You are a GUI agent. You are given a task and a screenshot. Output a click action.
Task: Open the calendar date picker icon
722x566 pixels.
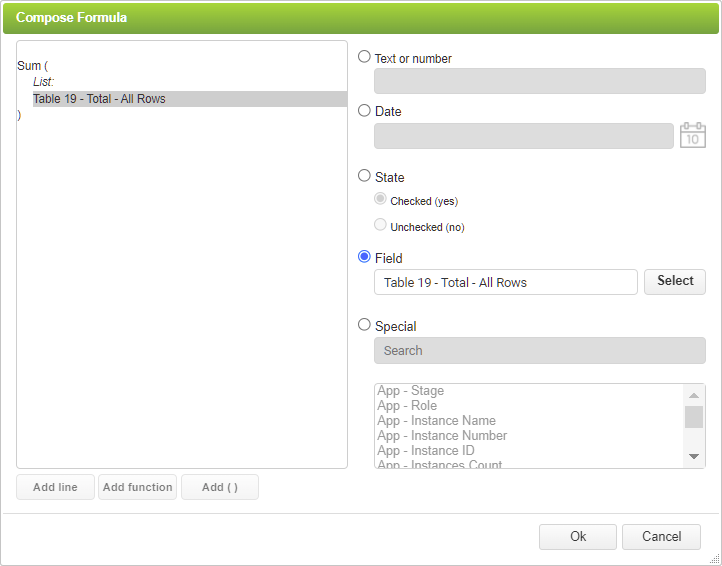(x=693, y=135)
